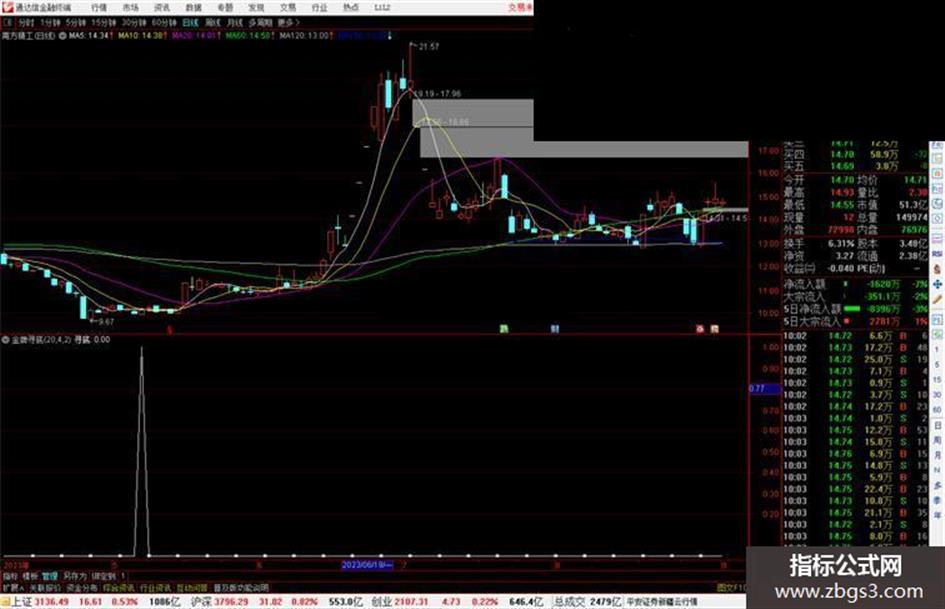Open 资金分布 bottom panel tab

tap(82, 588)
